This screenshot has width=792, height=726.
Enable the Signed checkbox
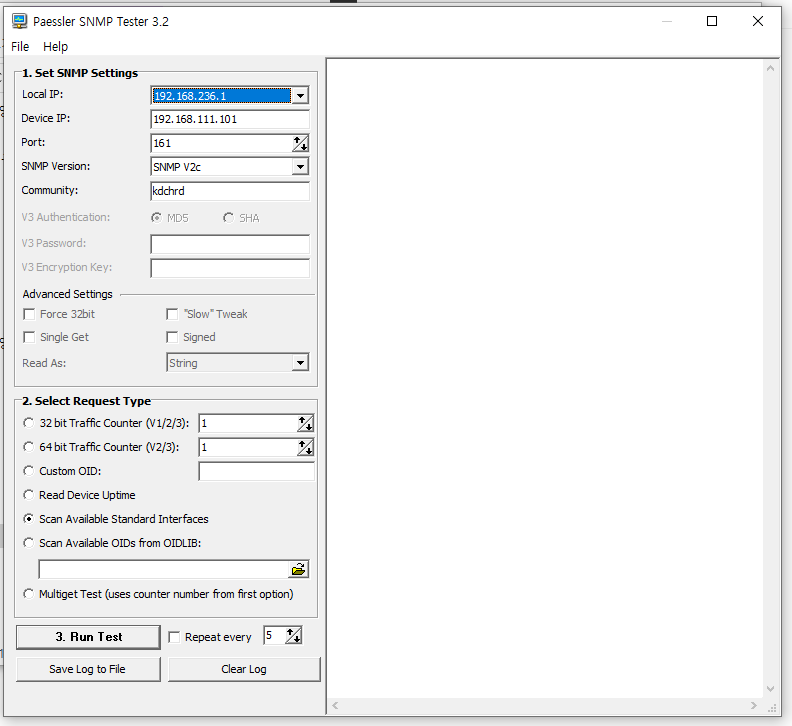pos(172,337)
